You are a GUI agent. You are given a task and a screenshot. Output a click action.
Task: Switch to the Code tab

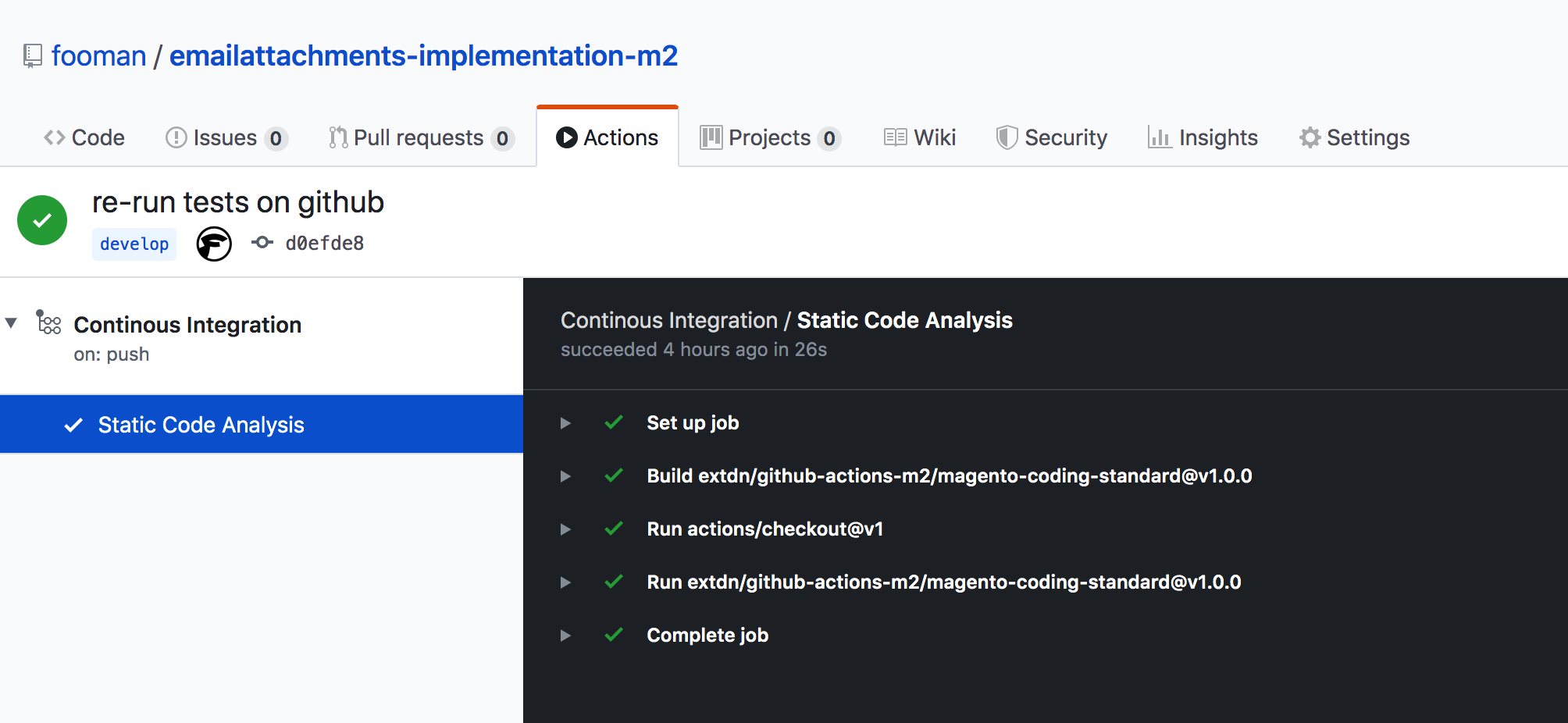pos(84,138)
